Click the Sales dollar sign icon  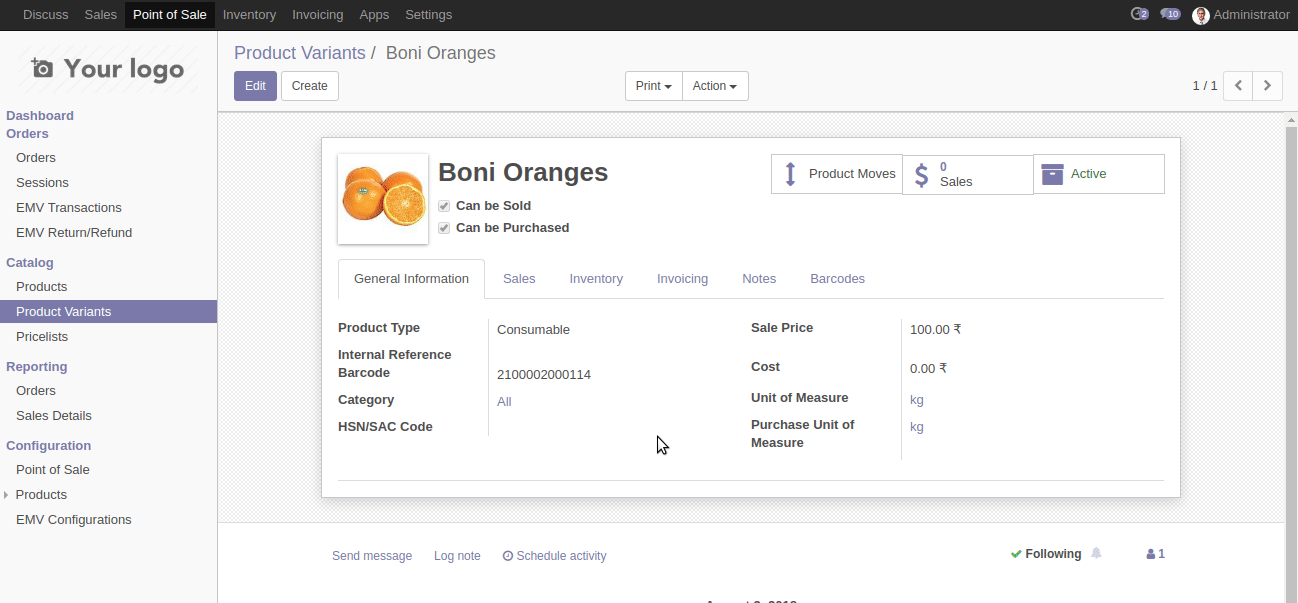coord(922,175)
